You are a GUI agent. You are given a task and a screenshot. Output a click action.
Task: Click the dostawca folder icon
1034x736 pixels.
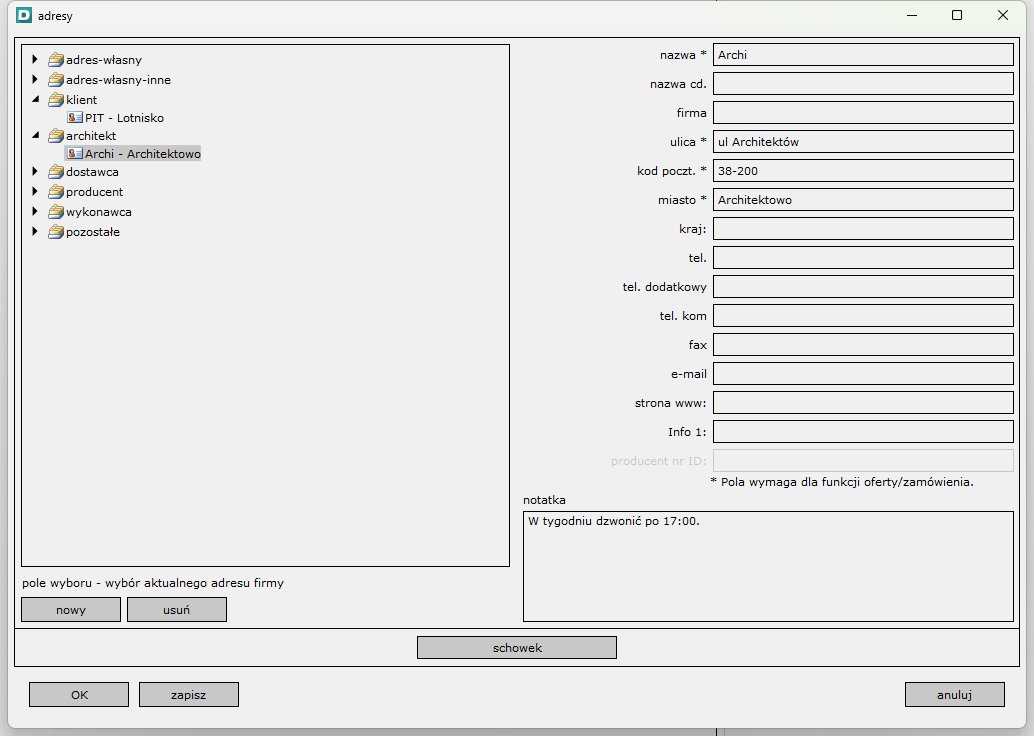pos(56,172)
